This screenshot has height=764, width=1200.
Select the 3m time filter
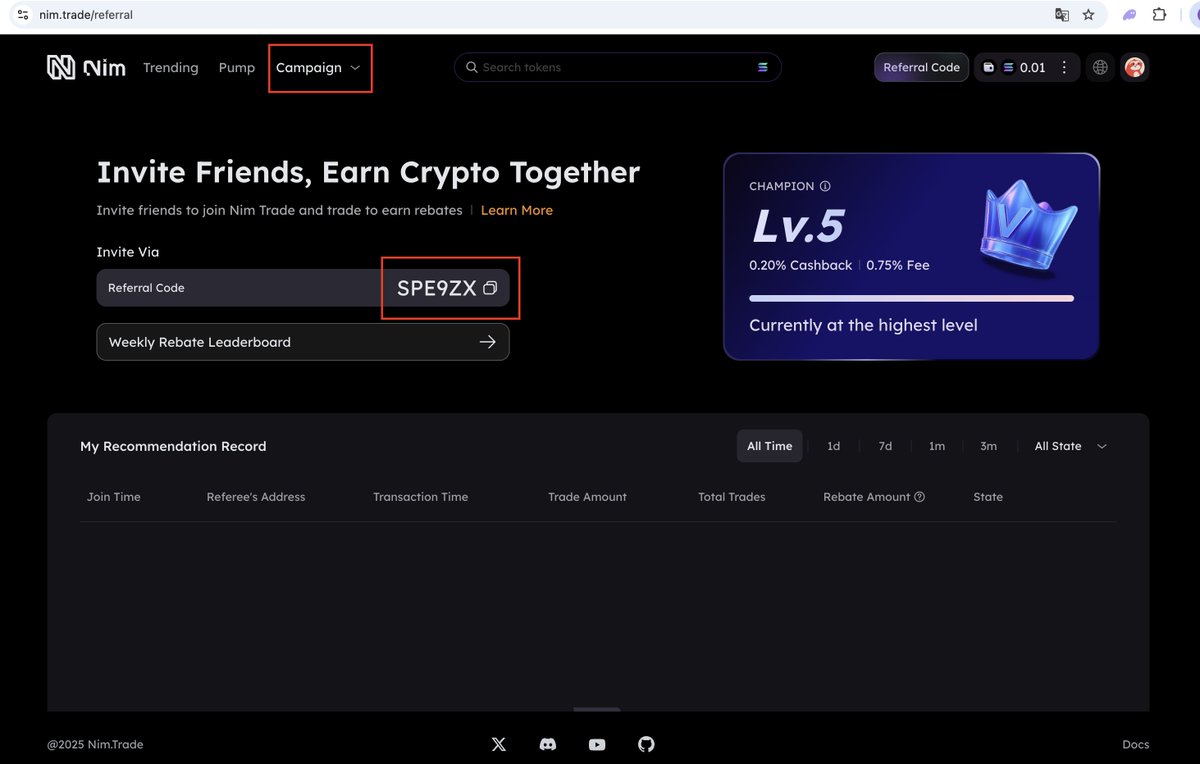[988, 446]
